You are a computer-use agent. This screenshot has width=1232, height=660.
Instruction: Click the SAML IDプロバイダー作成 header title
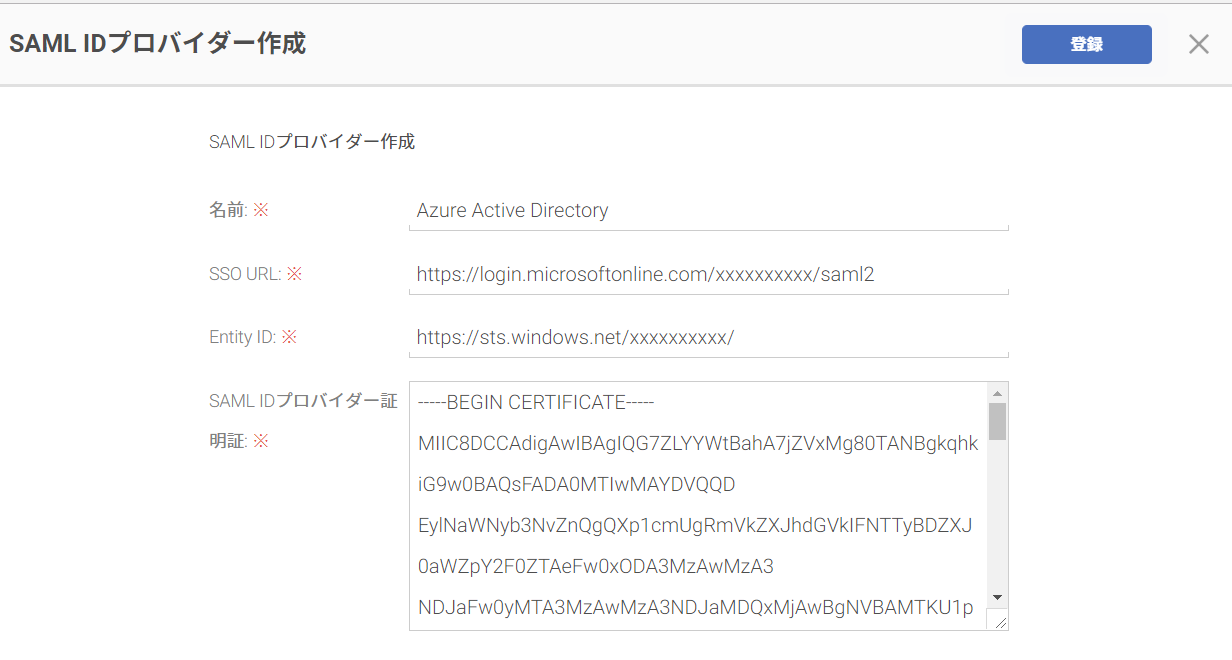[157, 44]
